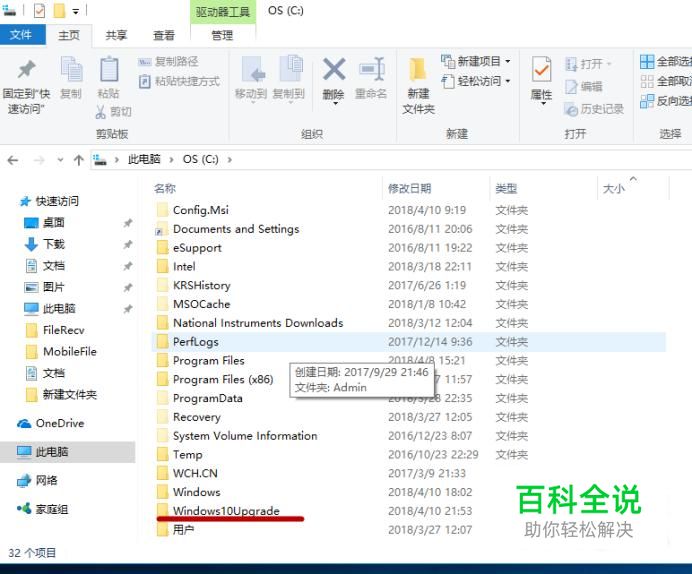The width and height of the screenshot is (692, 574).
Task: Click Copy path (复制路径)
Action: click(168, 61)
